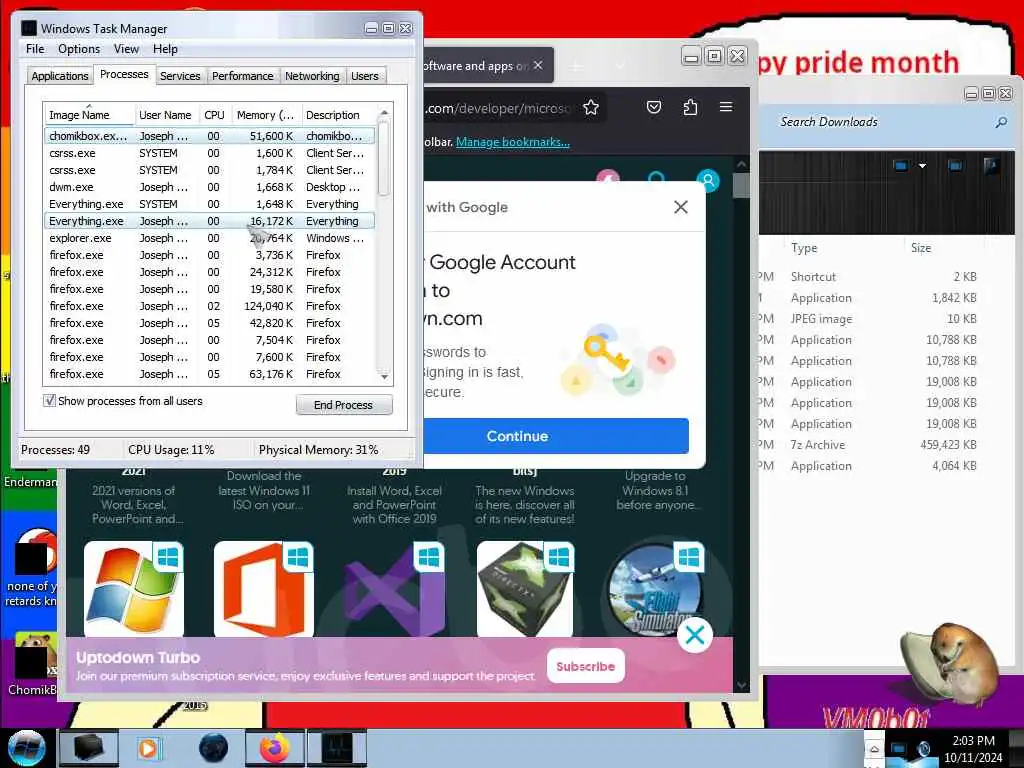Sort processes by CPU column
This screenshot has height=768, width=1024.
(214, 115)
